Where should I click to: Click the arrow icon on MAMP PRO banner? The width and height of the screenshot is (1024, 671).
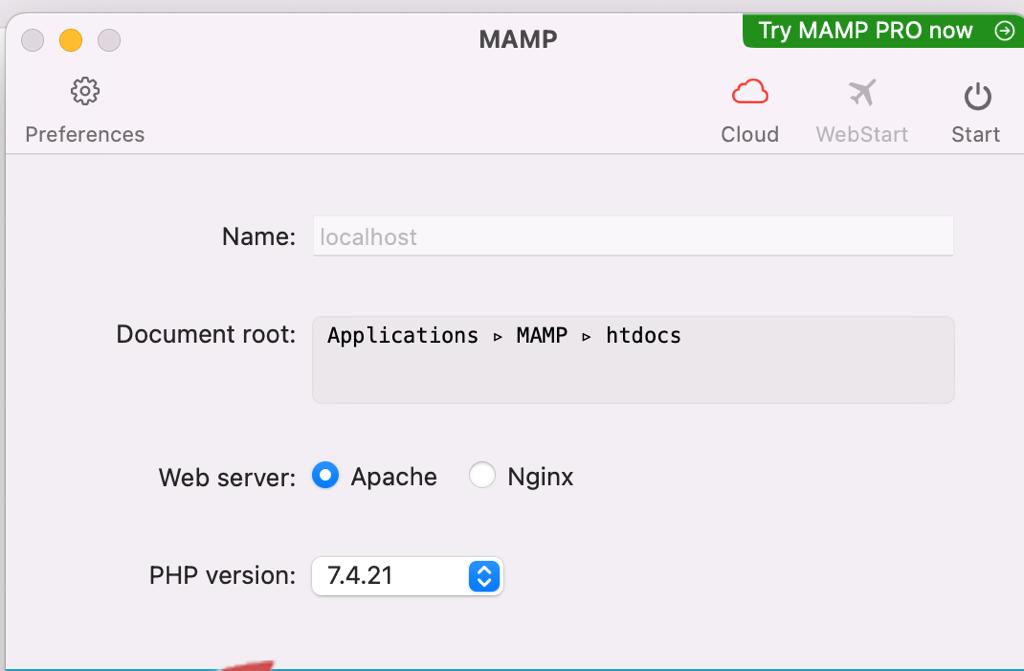1004,31
